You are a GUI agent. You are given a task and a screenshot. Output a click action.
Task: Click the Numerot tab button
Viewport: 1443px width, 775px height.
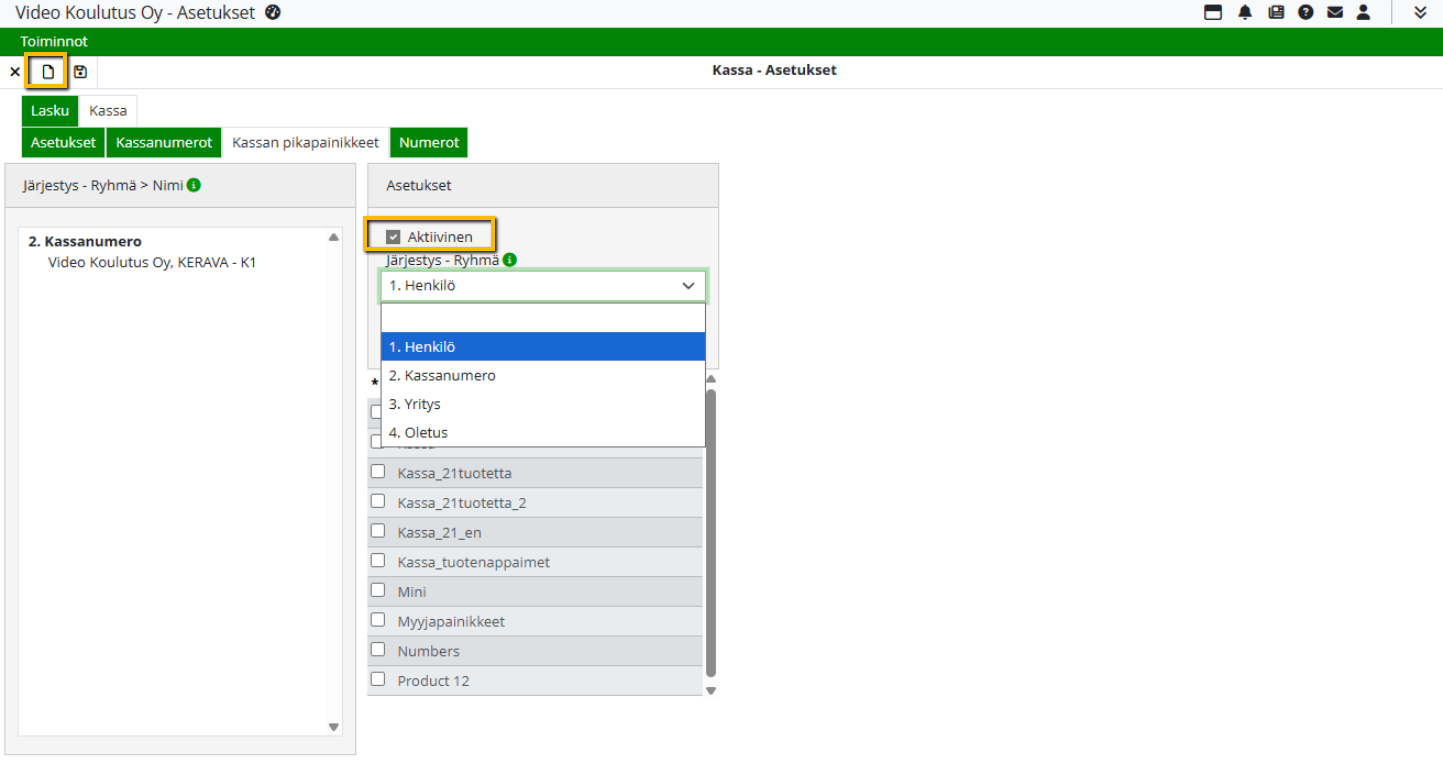(x=429, y=143)
